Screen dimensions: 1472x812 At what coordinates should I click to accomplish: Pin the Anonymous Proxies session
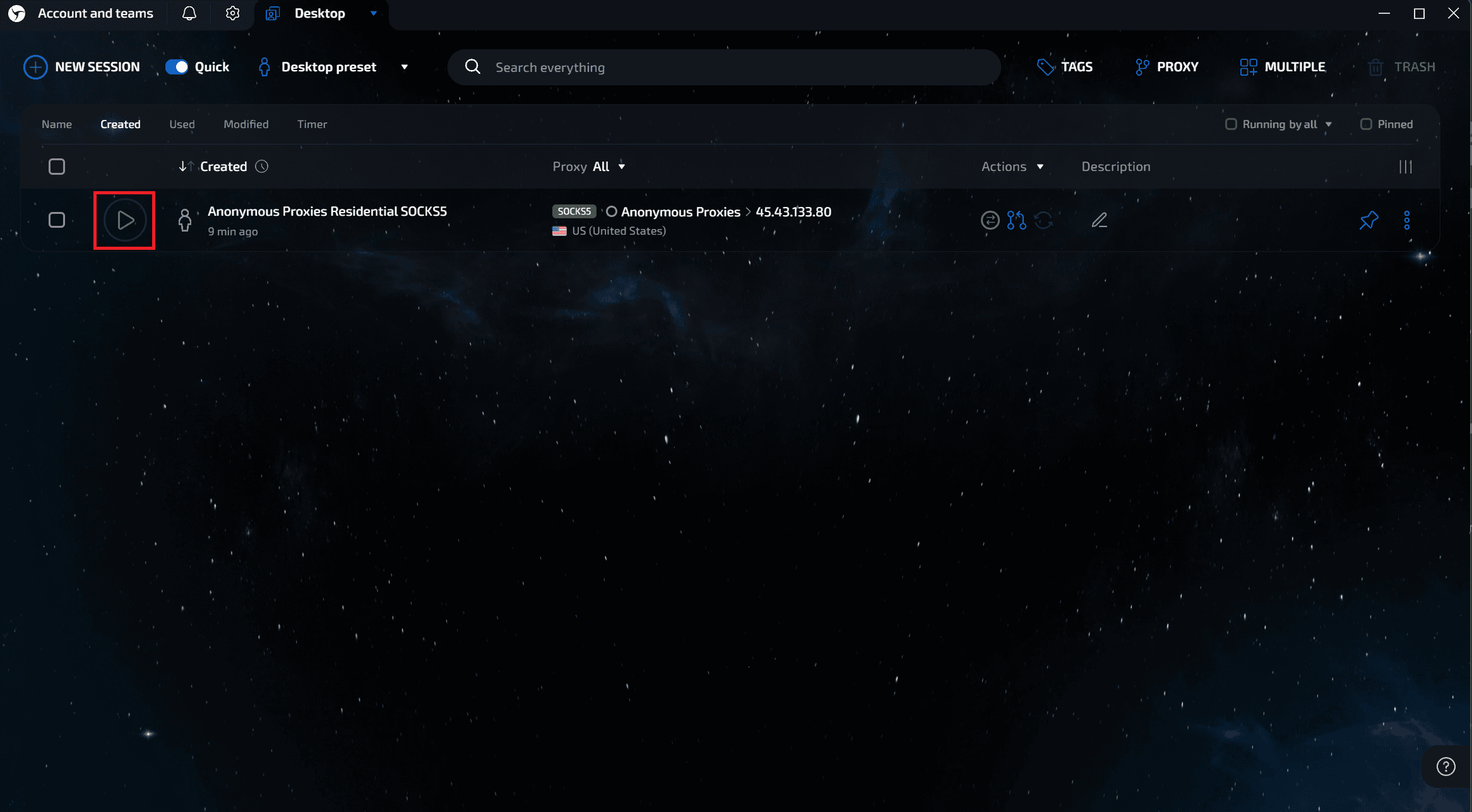click(x=1368, y=220)
